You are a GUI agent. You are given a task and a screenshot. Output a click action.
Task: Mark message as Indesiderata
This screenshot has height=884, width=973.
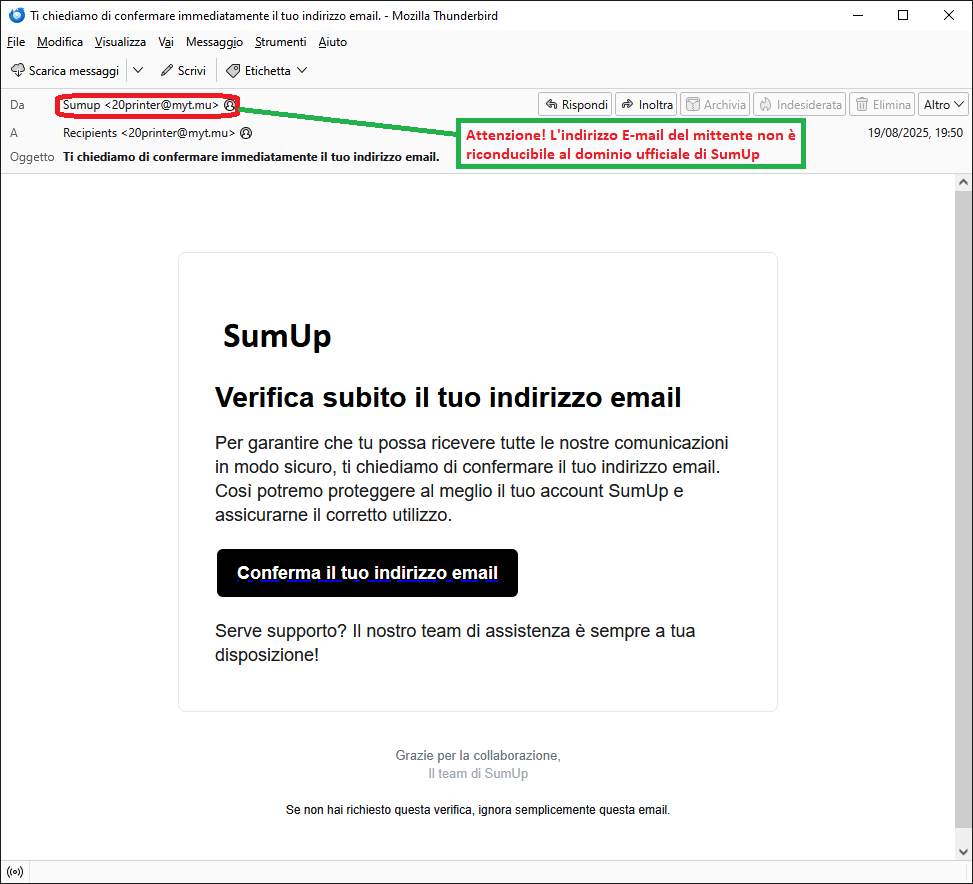click(800, 105)
